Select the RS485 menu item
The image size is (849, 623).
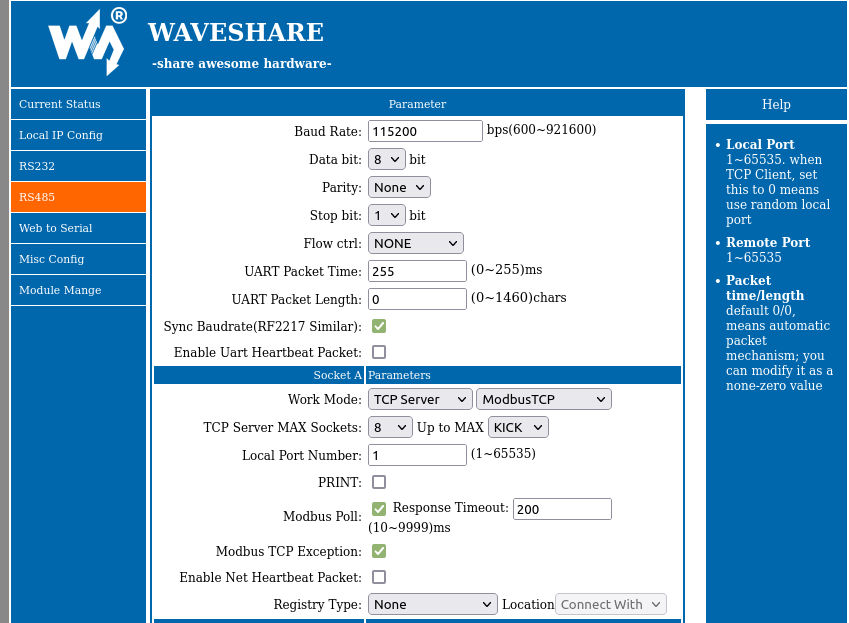point(78,197)
